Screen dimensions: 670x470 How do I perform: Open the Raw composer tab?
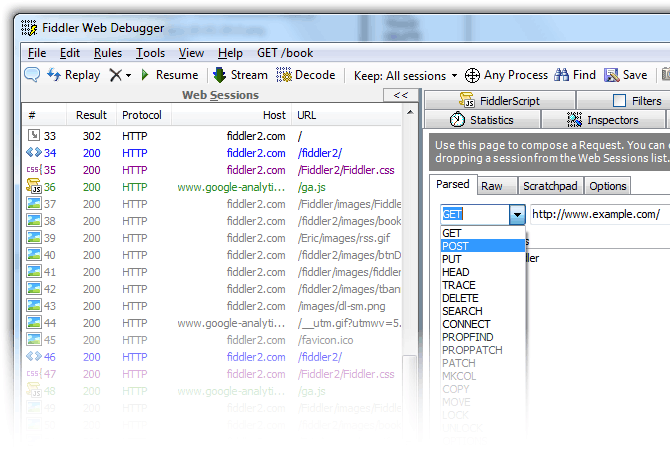pos(492,186)
